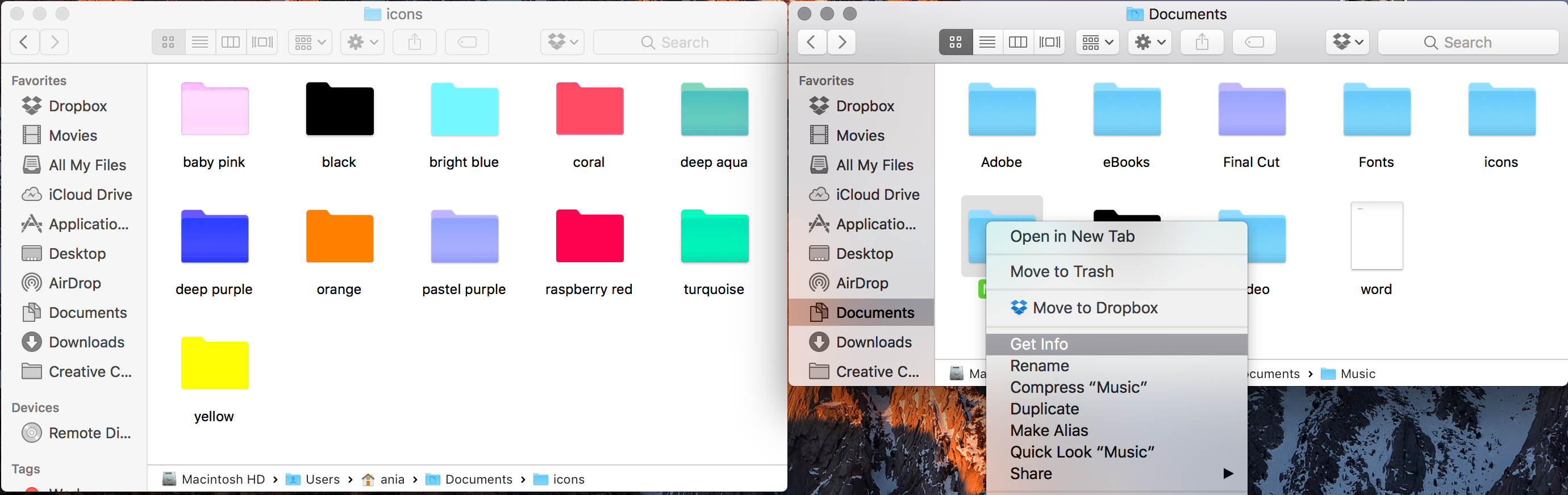The image size is (1568, 495).
Task: Choose Make Alias from context menu
Action: click(x=1116, y=430)
